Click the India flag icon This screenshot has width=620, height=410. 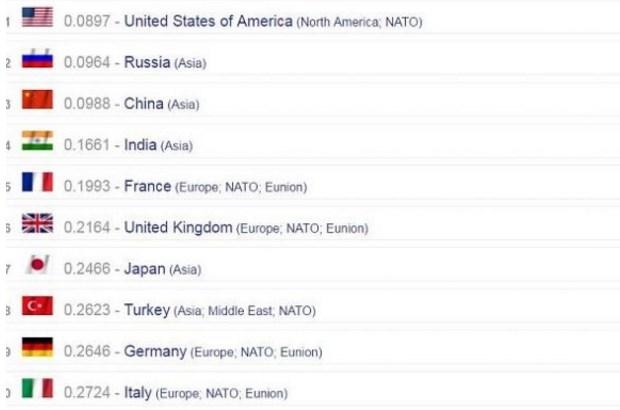(x=37, y=141)
